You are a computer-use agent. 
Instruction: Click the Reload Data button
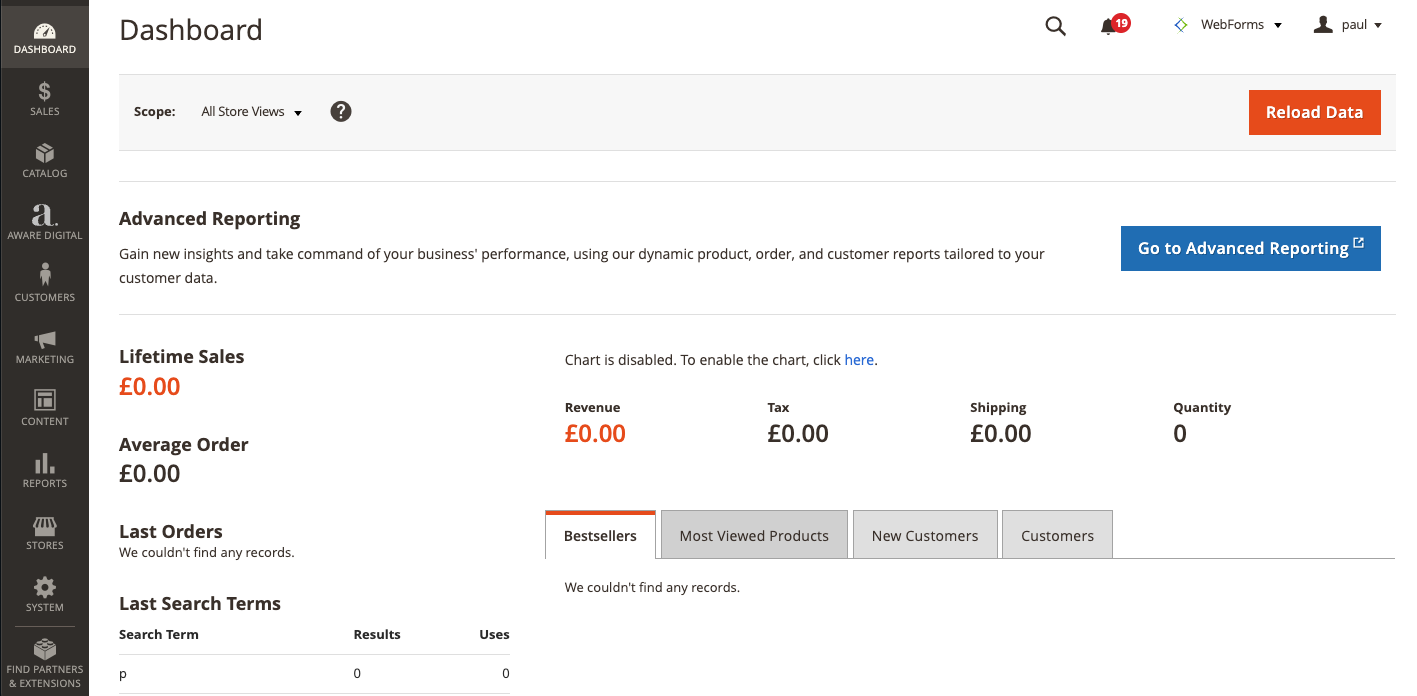point(1314,112)
